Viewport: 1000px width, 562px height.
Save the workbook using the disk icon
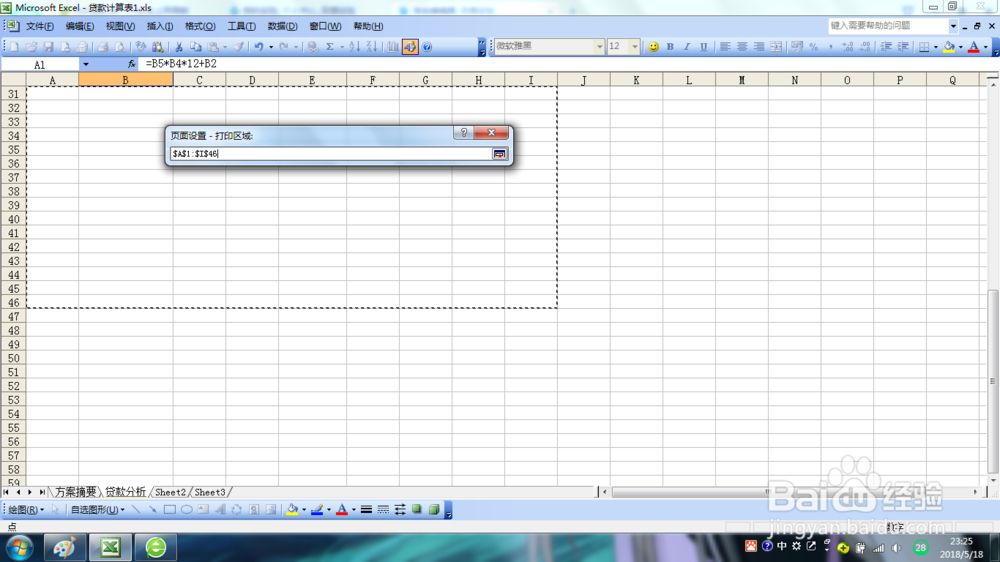(x=48, y=47)
